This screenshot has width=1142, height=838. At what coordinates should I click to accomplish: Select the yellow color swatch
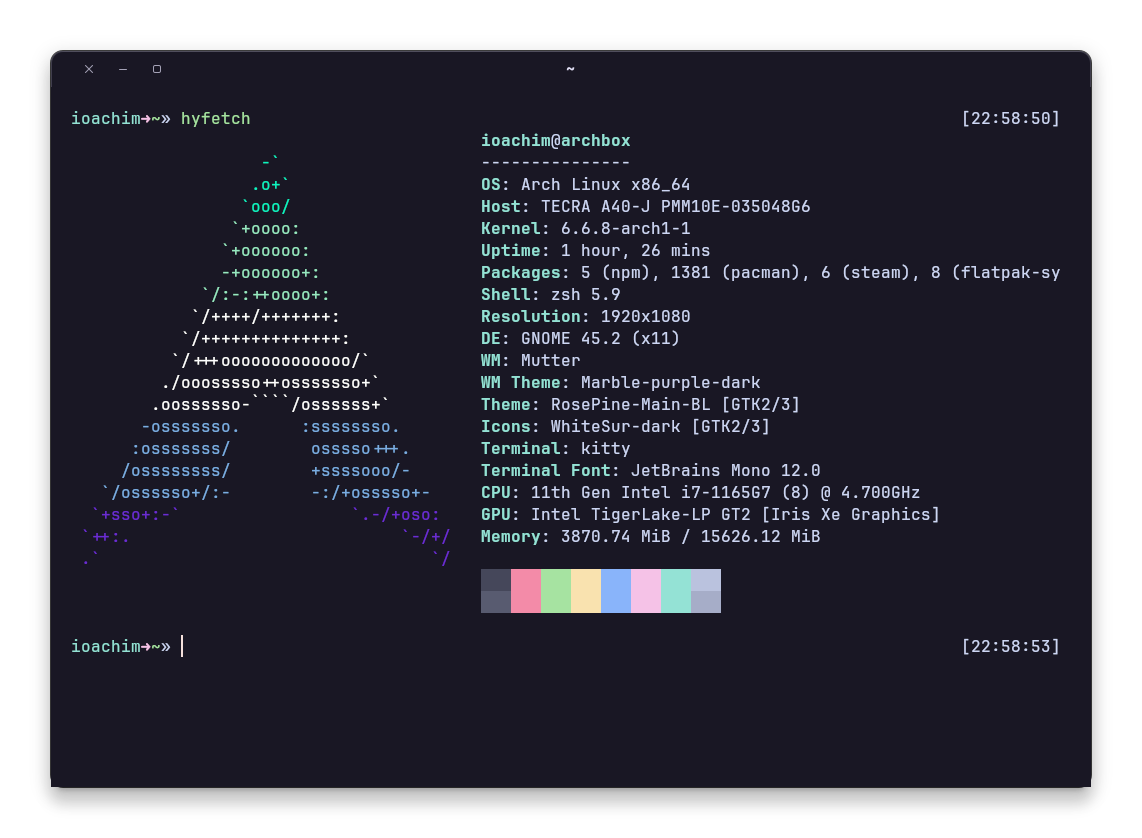(x=585, y=590)
